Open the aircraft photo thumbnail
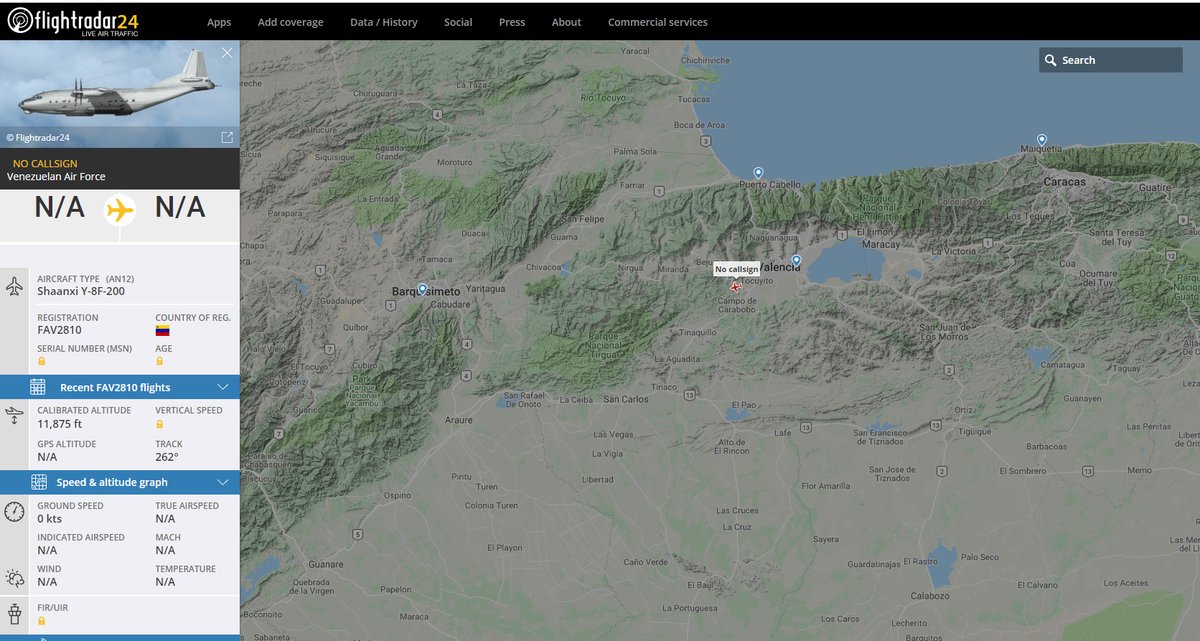This screenshot has height=641, width=1200. coord(120,94)
